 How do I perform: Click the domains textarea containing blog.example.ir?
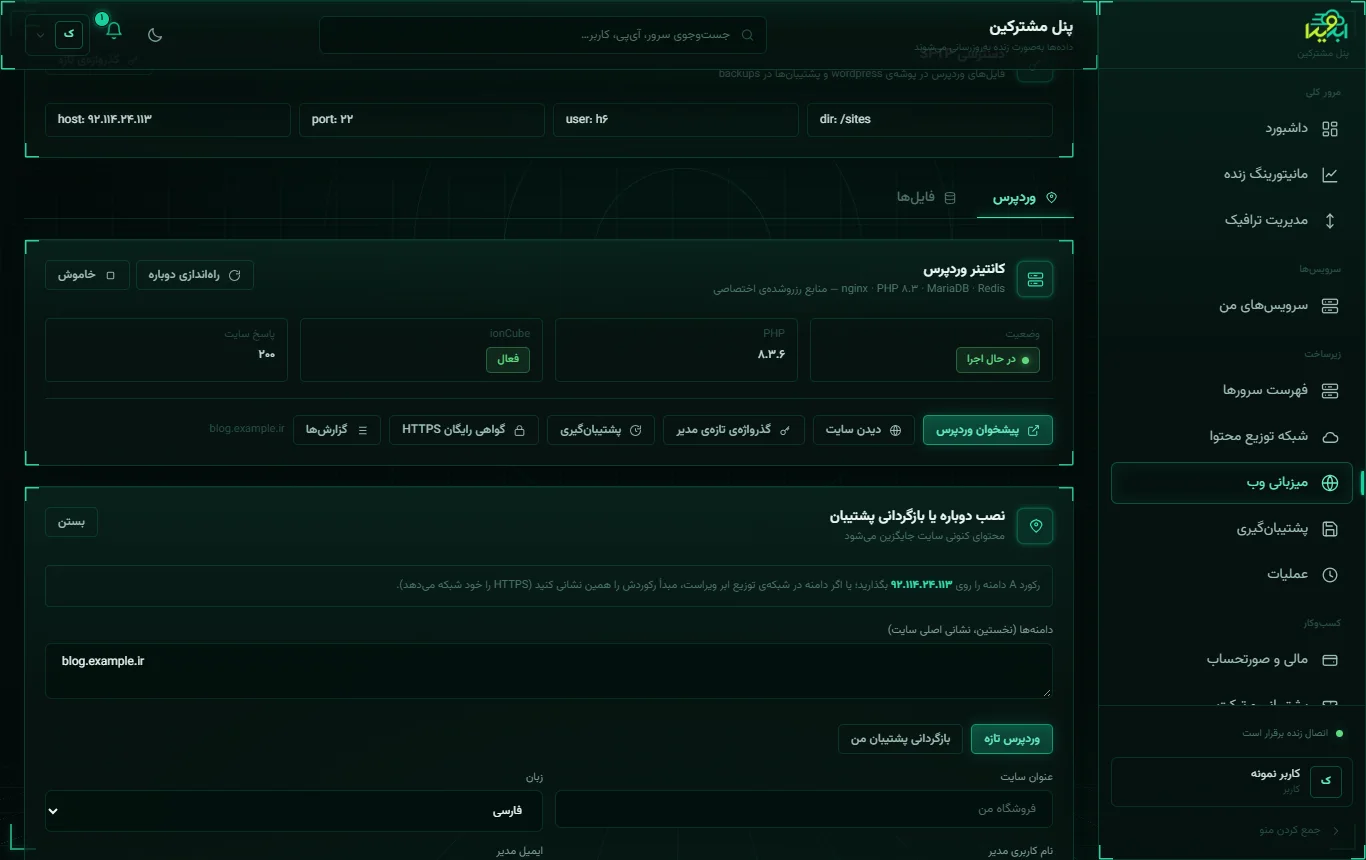(x=549, y=670)
